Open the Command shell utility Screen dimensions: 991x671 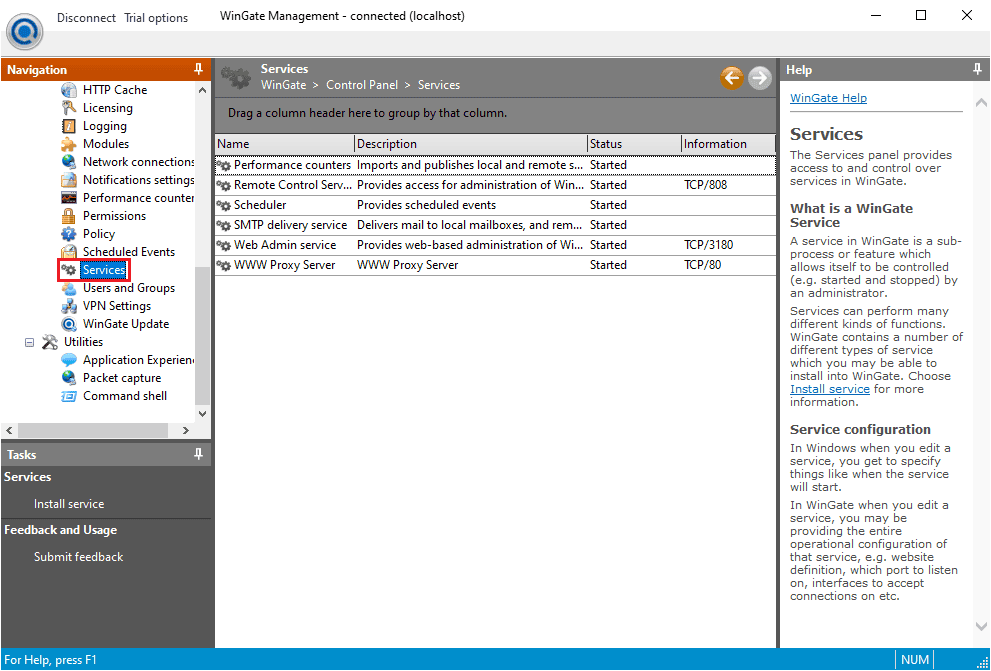[x=124, y=395]
